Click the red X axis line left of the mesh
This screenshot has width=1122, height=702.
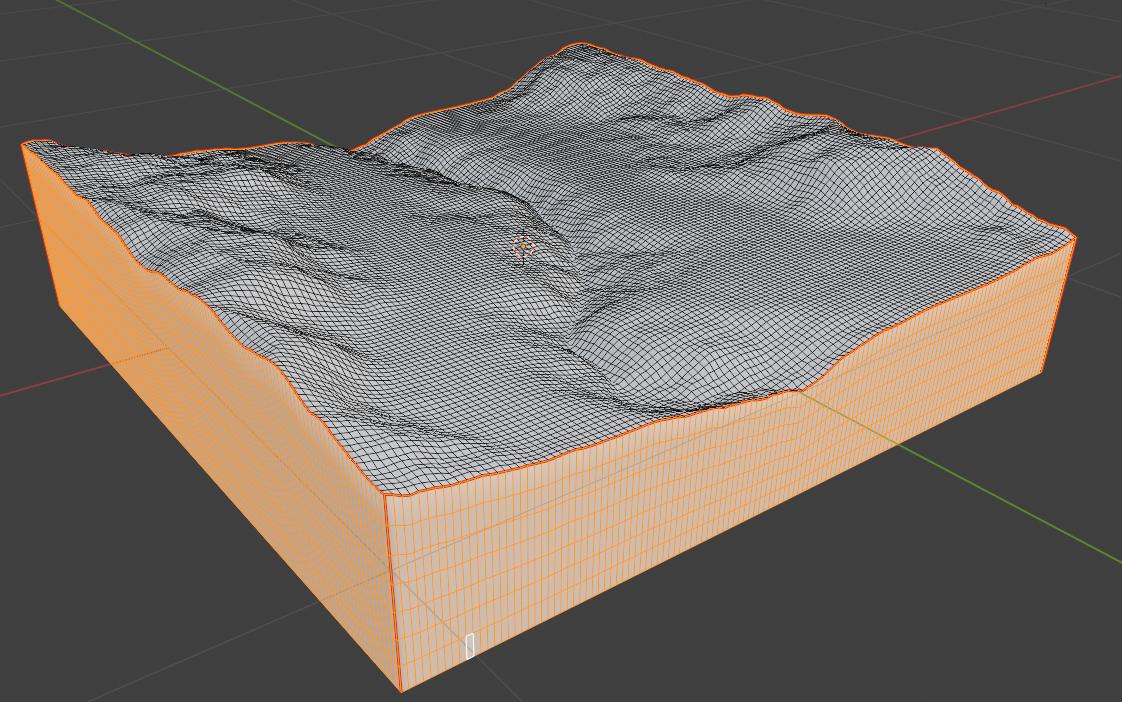[60, 380]
